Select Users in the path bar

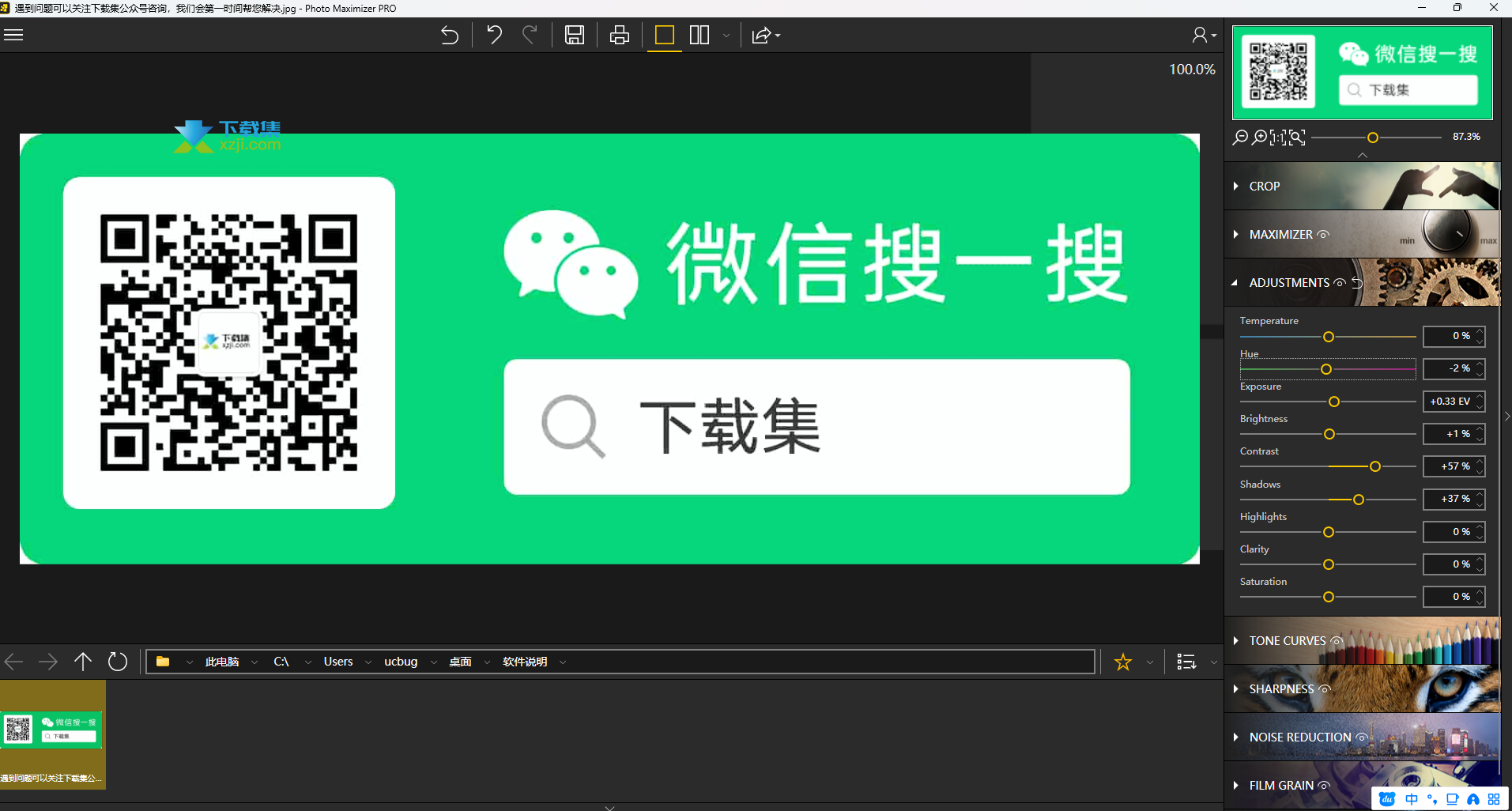338,662
